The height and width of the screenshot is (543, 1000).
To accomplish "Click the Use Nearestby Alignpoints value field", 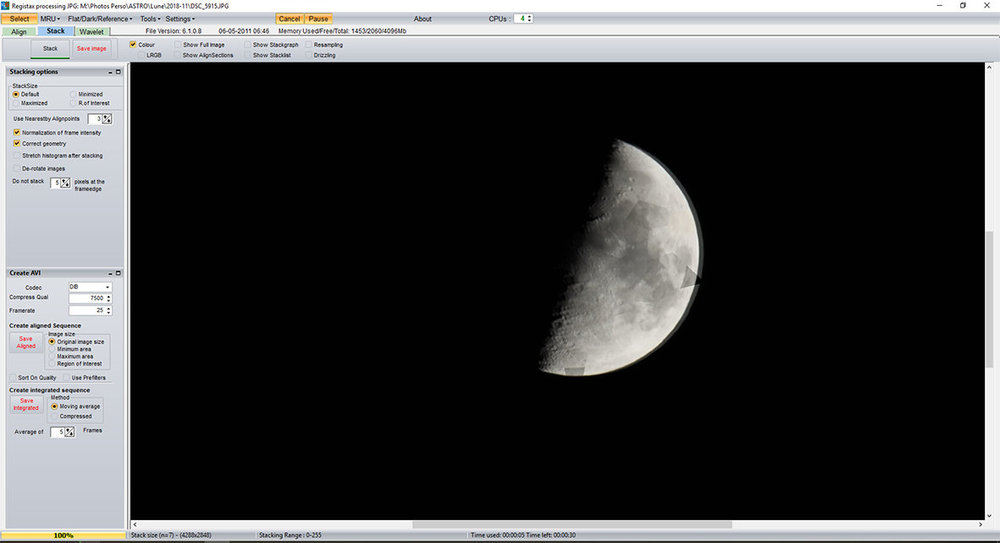I will click(x=94, y=119).
